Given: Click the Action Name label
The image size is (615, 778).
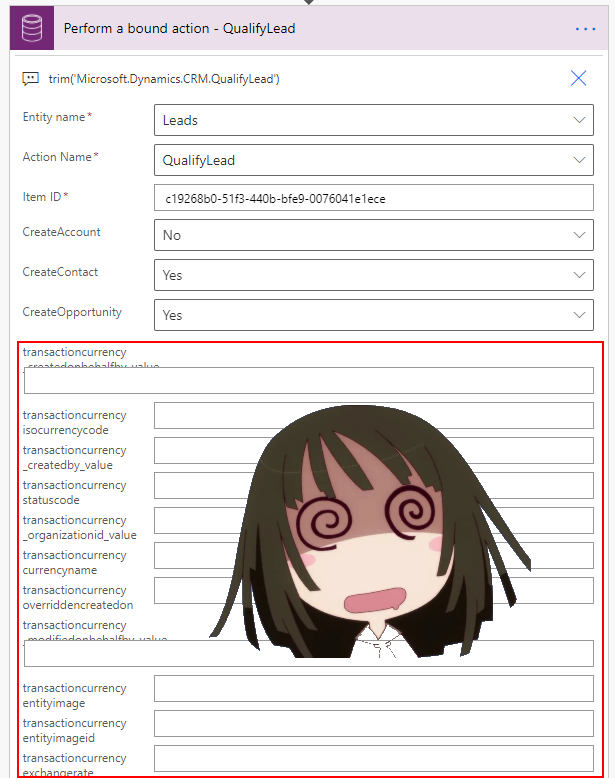Looking at the screenshot, I should click(x=57, y=157).
